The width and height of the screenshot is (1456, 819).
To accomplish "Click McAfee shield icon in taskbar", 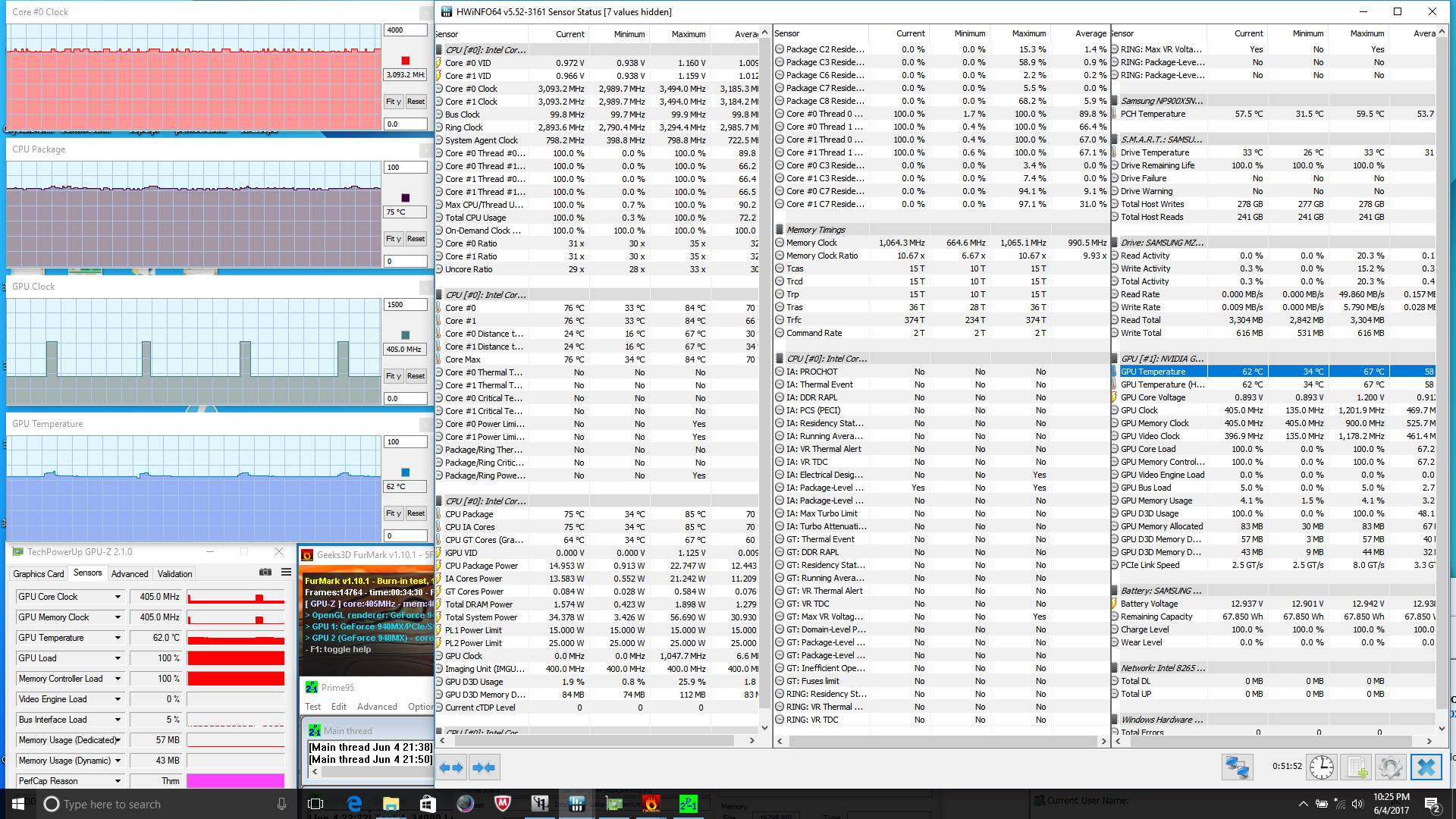I will click(502, 804).
